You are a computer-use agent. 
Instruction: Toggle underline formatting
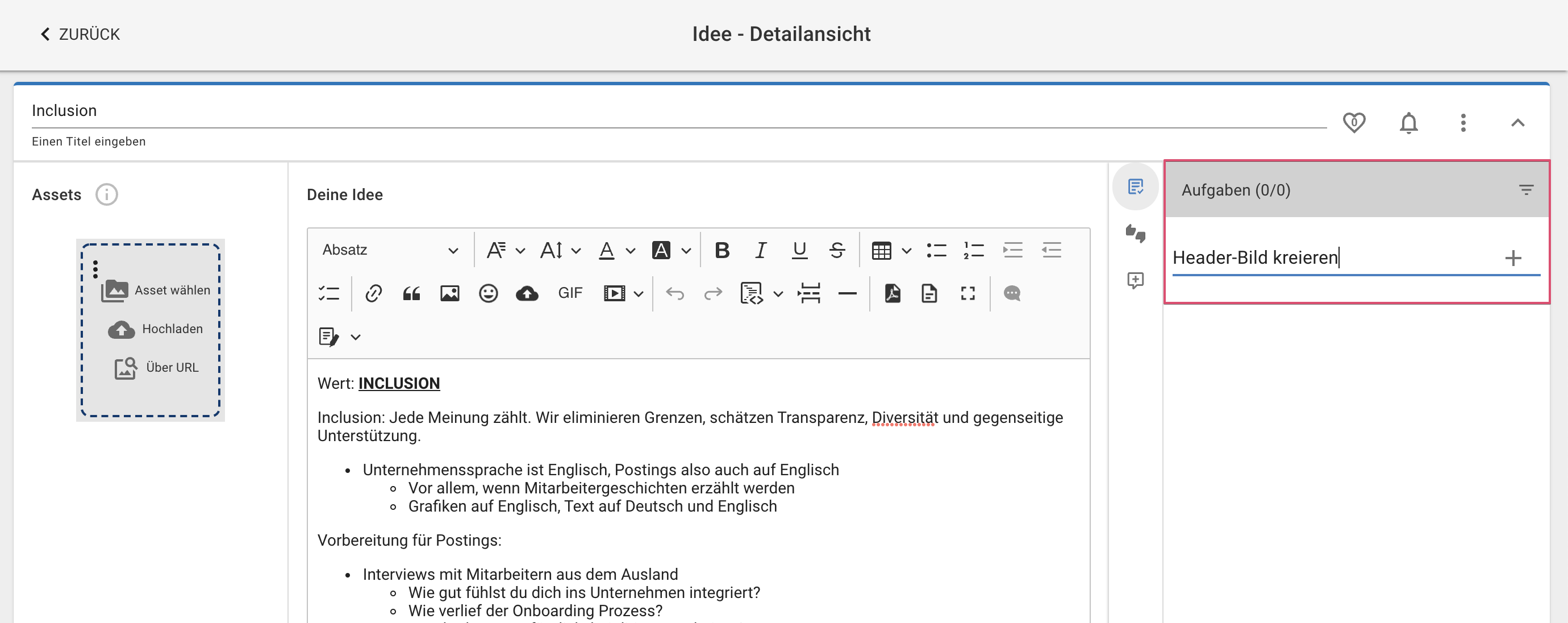click(799, 250)
